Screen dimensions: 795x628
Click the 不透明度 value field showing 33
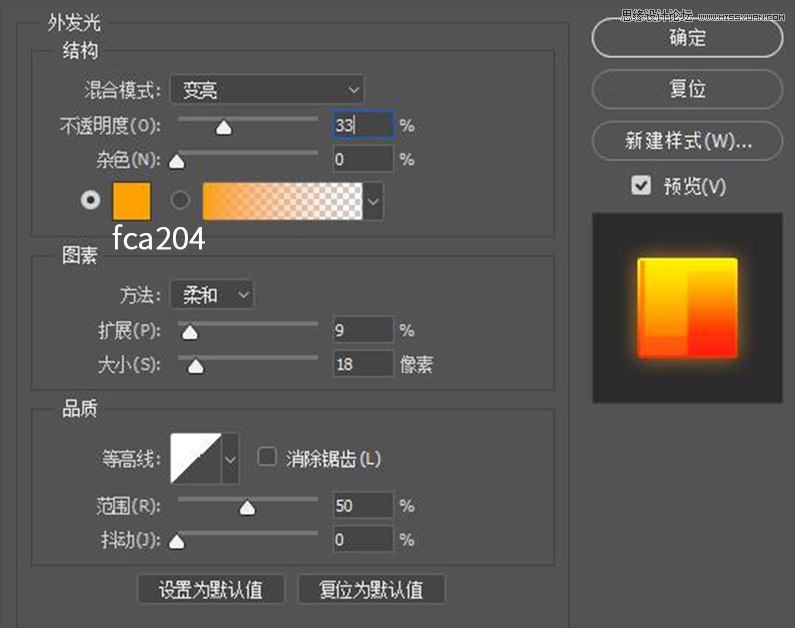pos(363,125)
